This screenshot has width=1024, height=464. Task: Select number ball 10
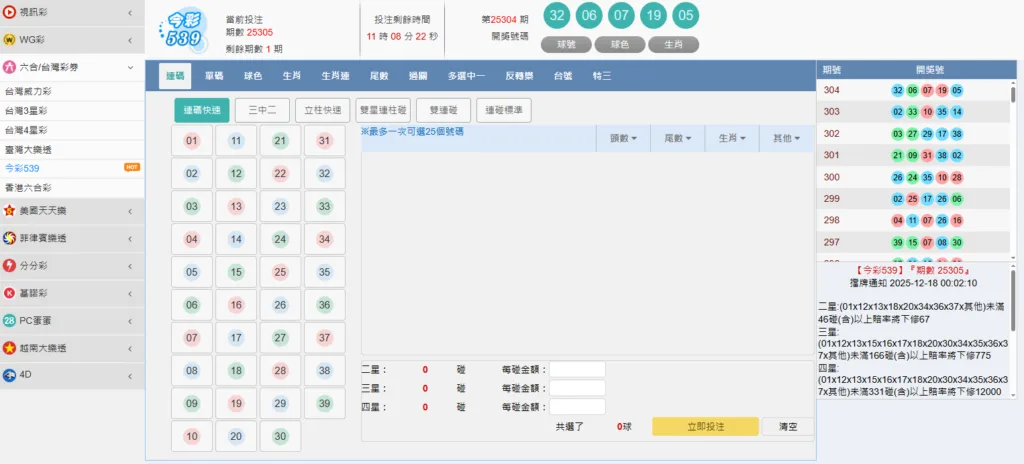click(191, 437)
